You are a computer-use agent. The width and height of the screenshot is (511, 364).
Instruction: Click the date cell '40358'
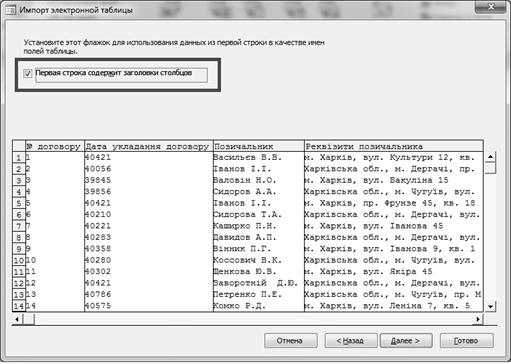[x=149, y=249]
